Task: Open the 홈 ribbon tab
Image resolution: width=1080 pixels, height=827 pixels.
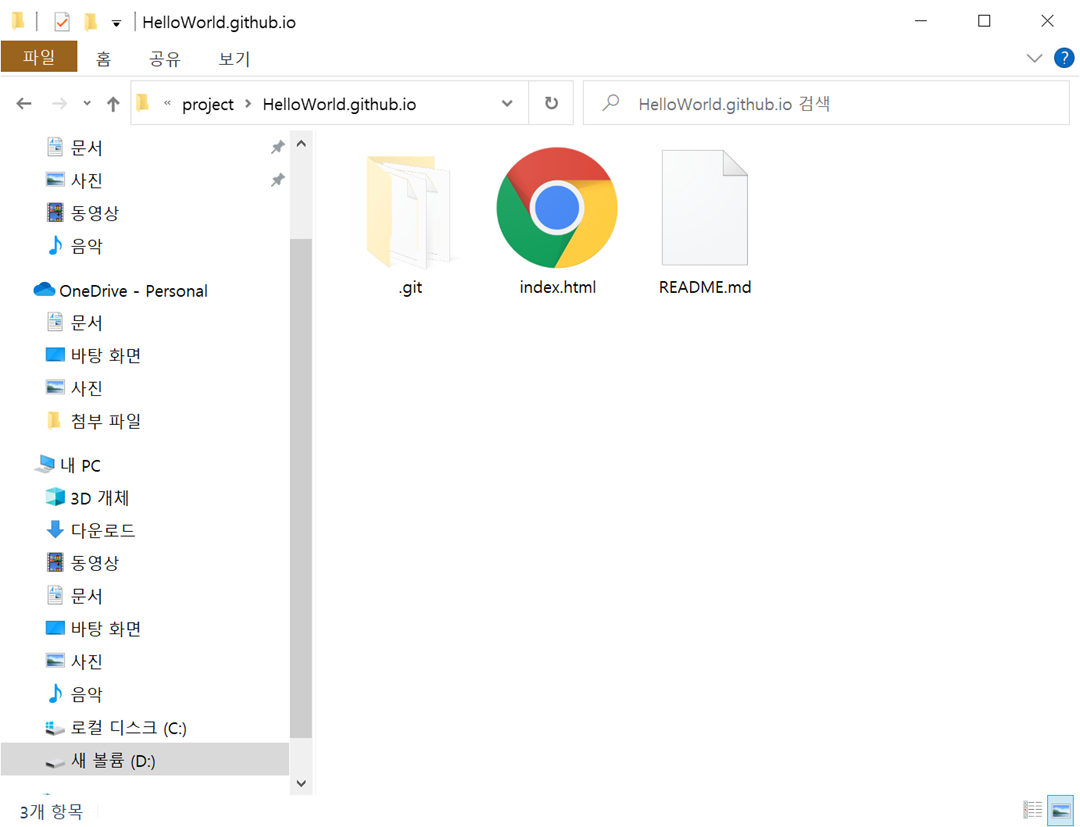Action: click(103, 59)
